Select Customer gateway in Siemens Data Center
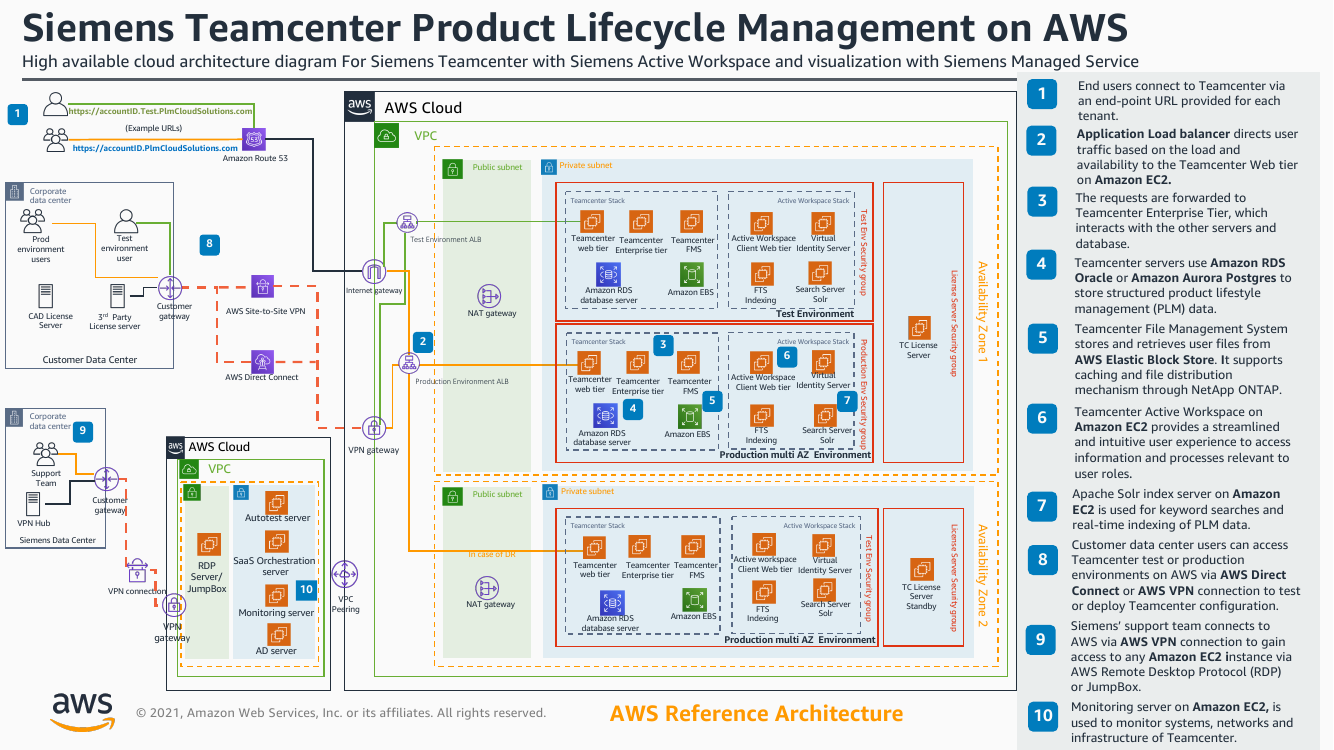 107,479
